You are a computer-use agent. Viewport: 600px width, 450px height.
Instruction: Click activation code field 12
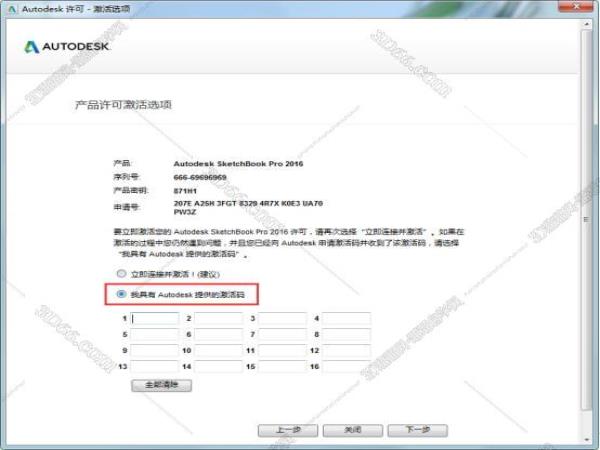(346, 351)
